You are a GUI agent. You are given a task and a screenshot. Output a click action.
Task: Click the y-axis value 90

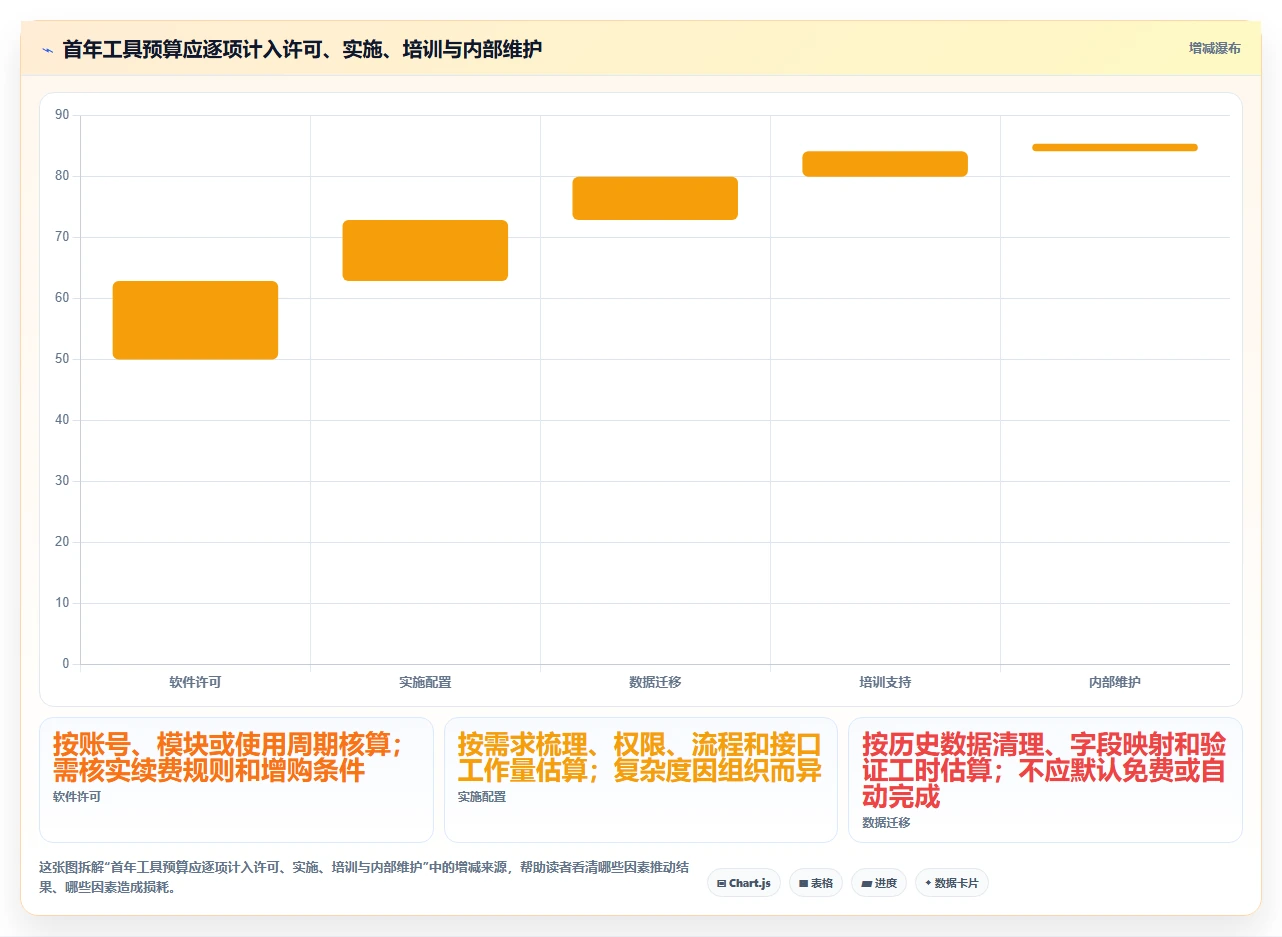click(62, 115)
